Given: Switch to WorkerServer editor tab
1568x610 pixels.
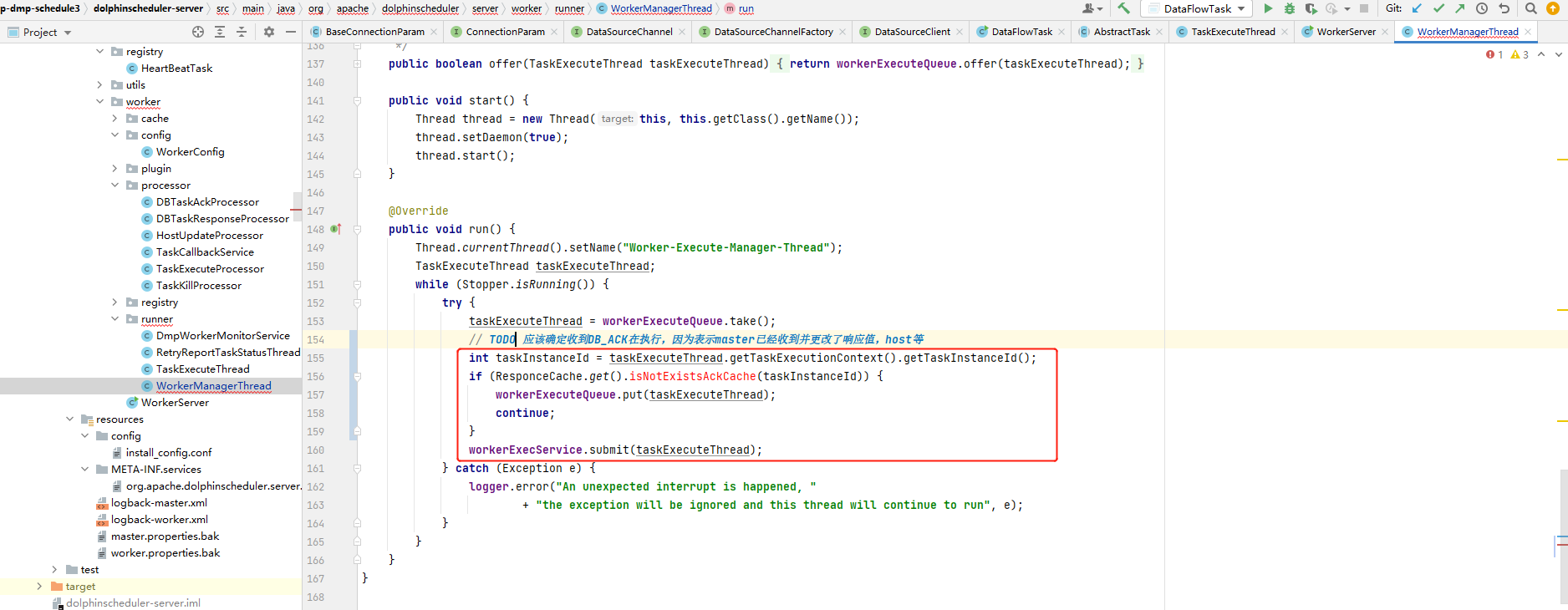Looking at the screenshot, I should [1345, 32].
